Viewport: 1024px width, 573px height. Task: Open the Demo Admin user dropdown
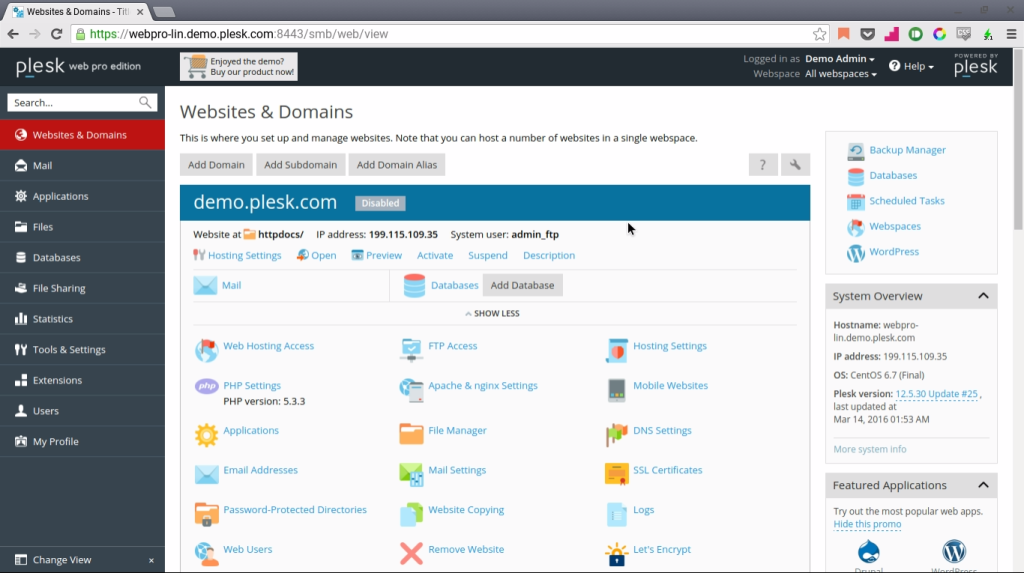point(840,59)
